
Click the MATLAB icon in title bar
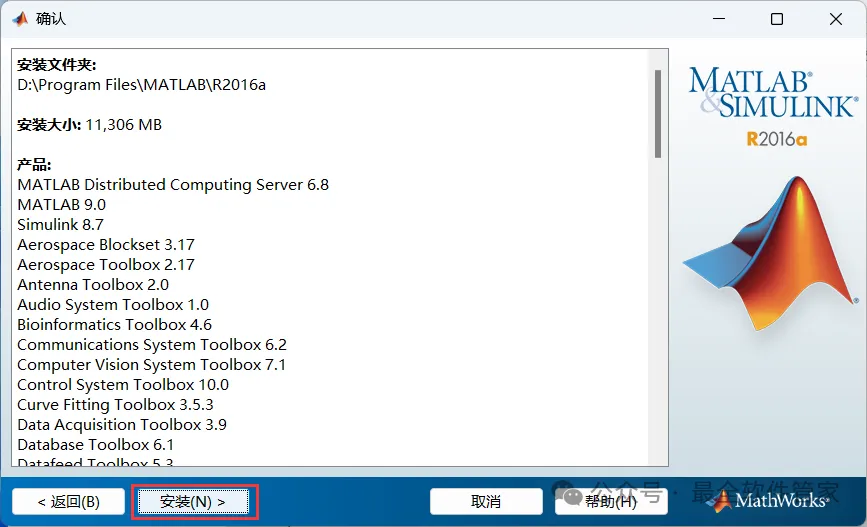[x=20, y=19]
